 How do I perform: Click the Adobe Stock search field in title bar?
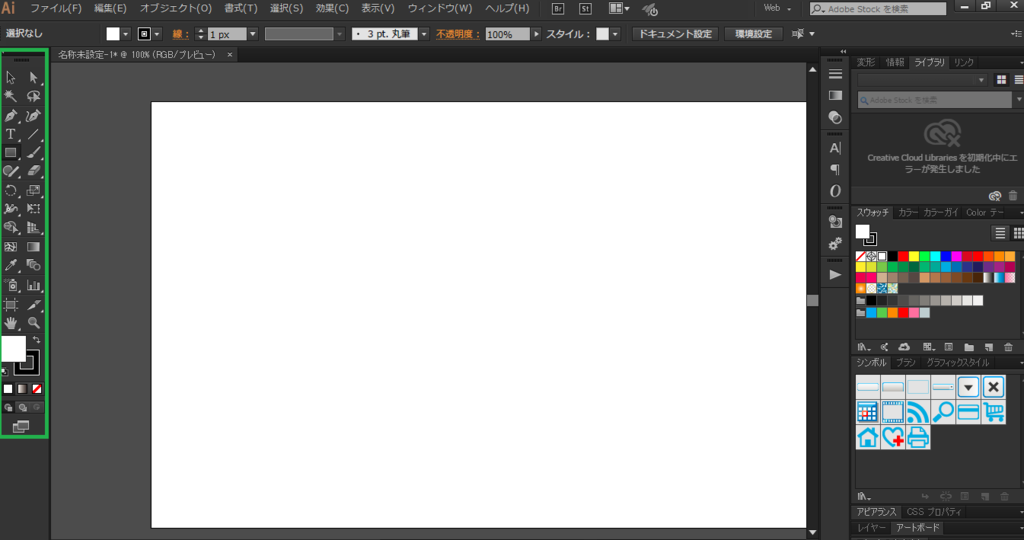878,8
